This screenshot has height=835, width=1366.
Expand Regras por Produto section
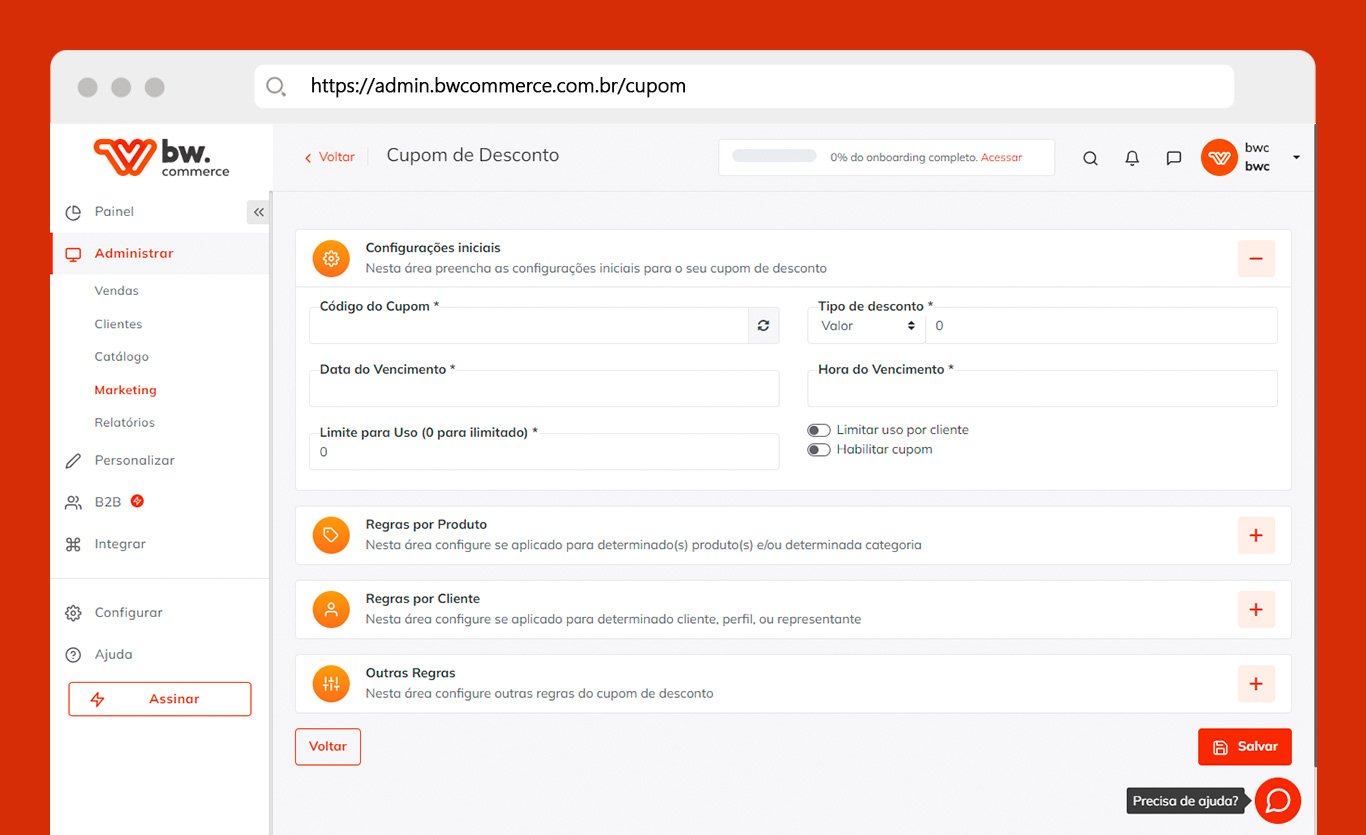coord(1256,535)
